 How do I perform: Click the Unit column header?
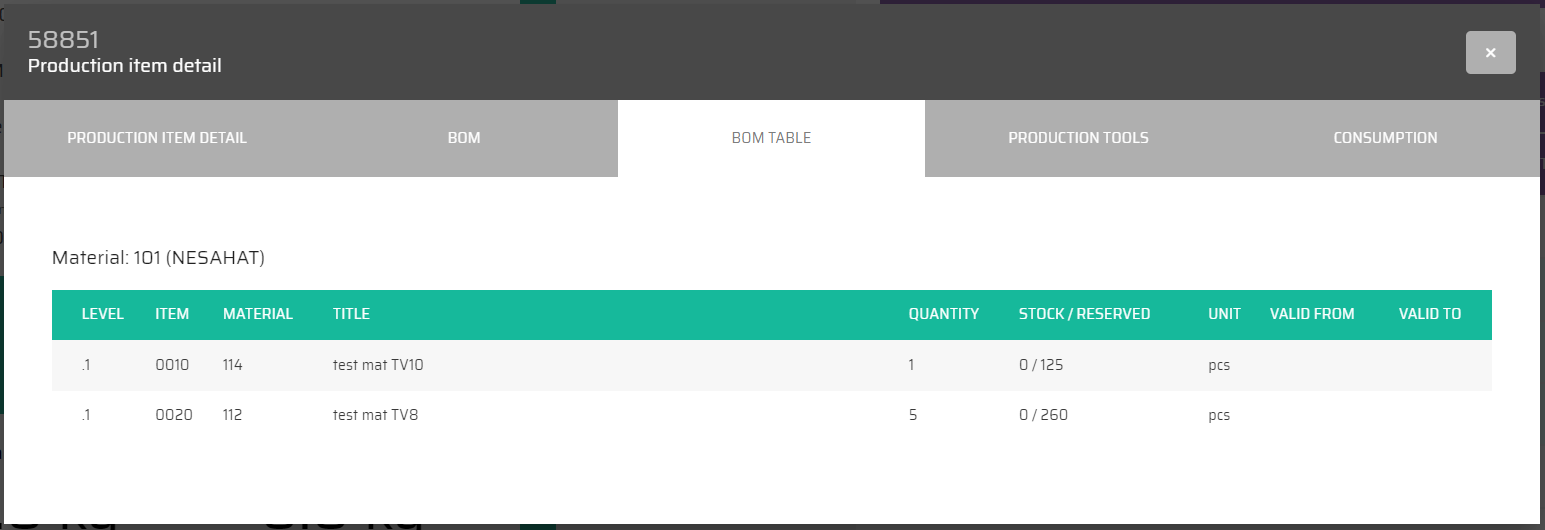[1224, 314]
